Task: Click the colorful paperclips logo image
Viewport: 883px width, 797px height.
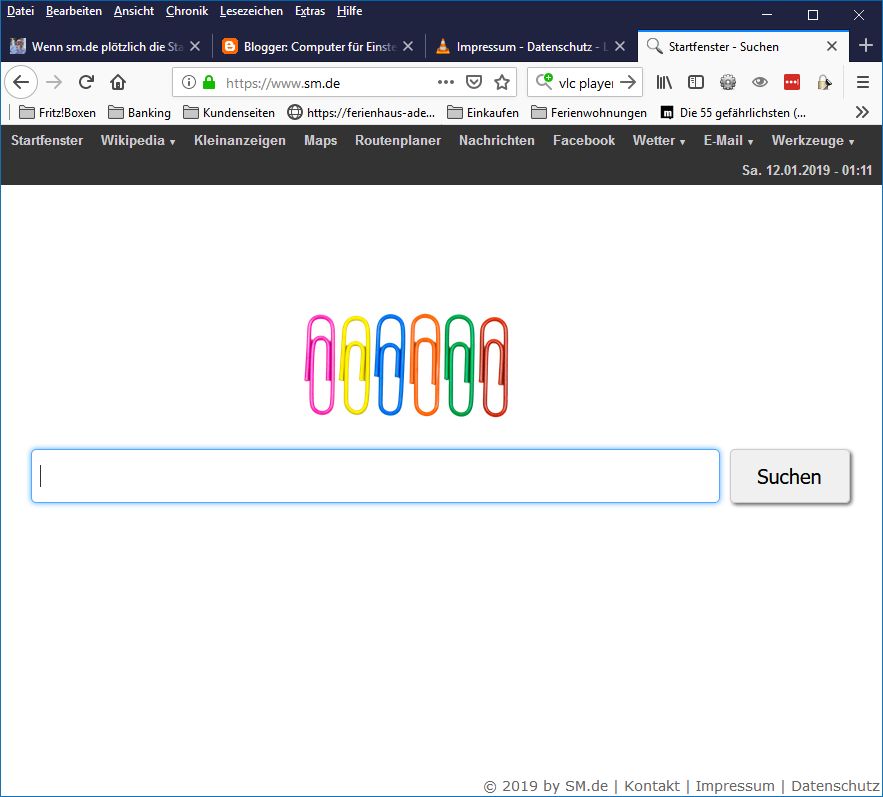Action: click(406, 365)
